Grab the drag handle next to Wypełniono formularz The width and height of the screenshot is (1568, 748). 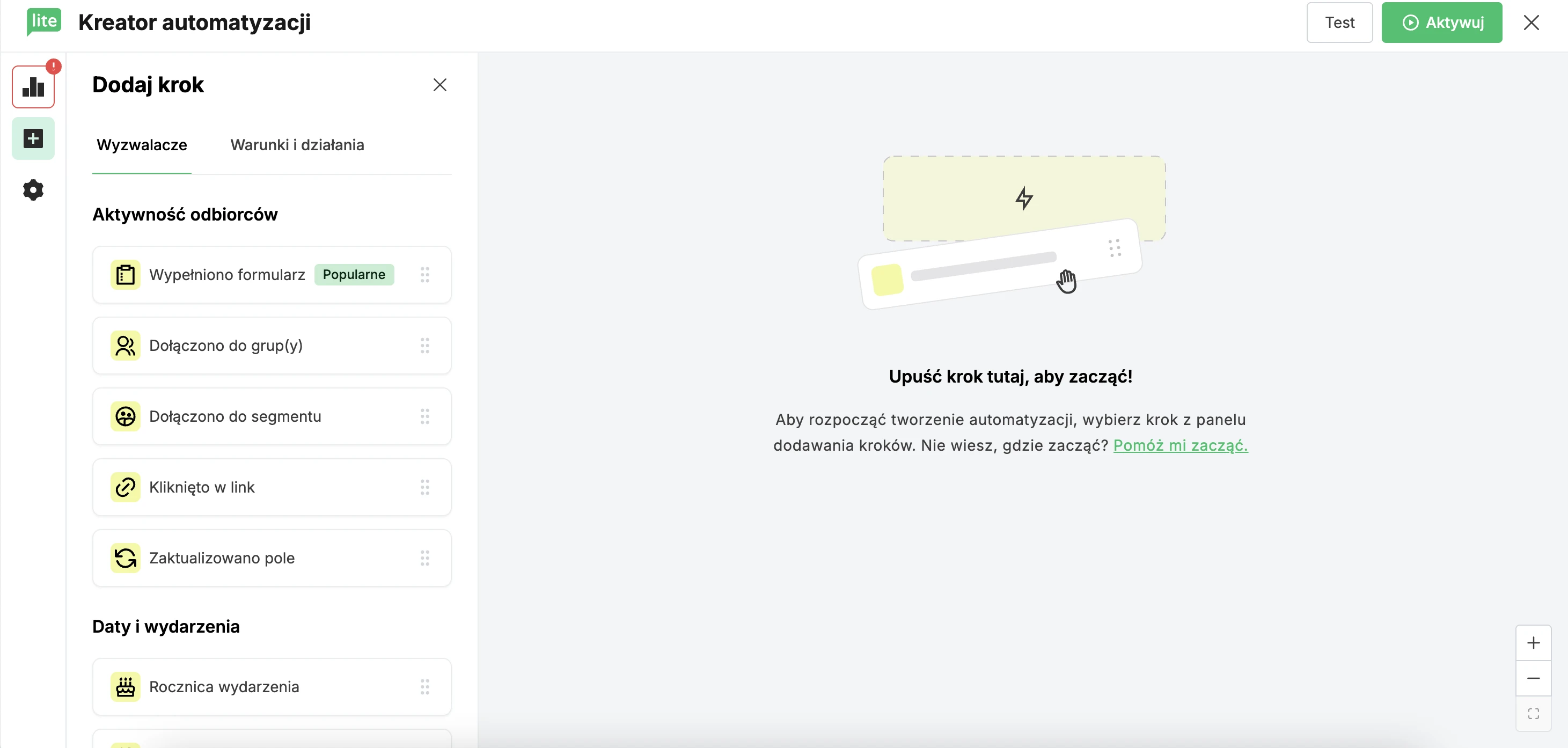click(x=426, y=275)
